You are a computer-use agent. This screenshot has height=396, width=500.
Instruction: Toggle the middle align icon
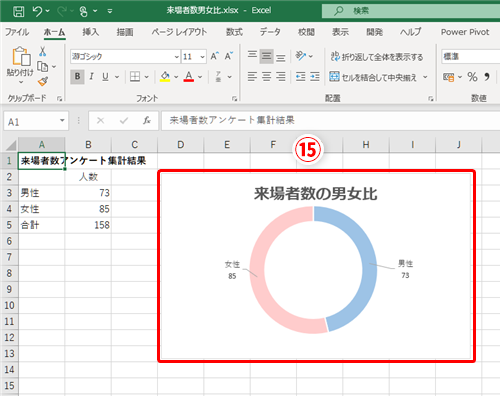[266, 56]
